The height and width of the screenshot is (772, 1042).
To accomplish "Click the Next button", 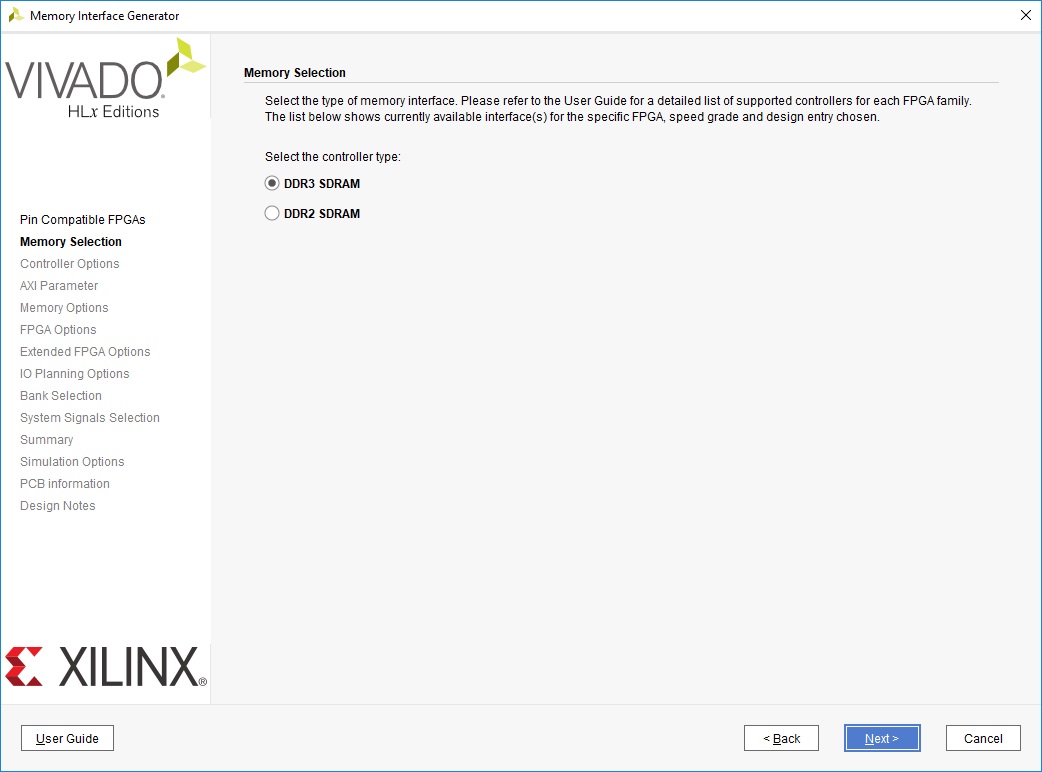I will tap(881, 738).
